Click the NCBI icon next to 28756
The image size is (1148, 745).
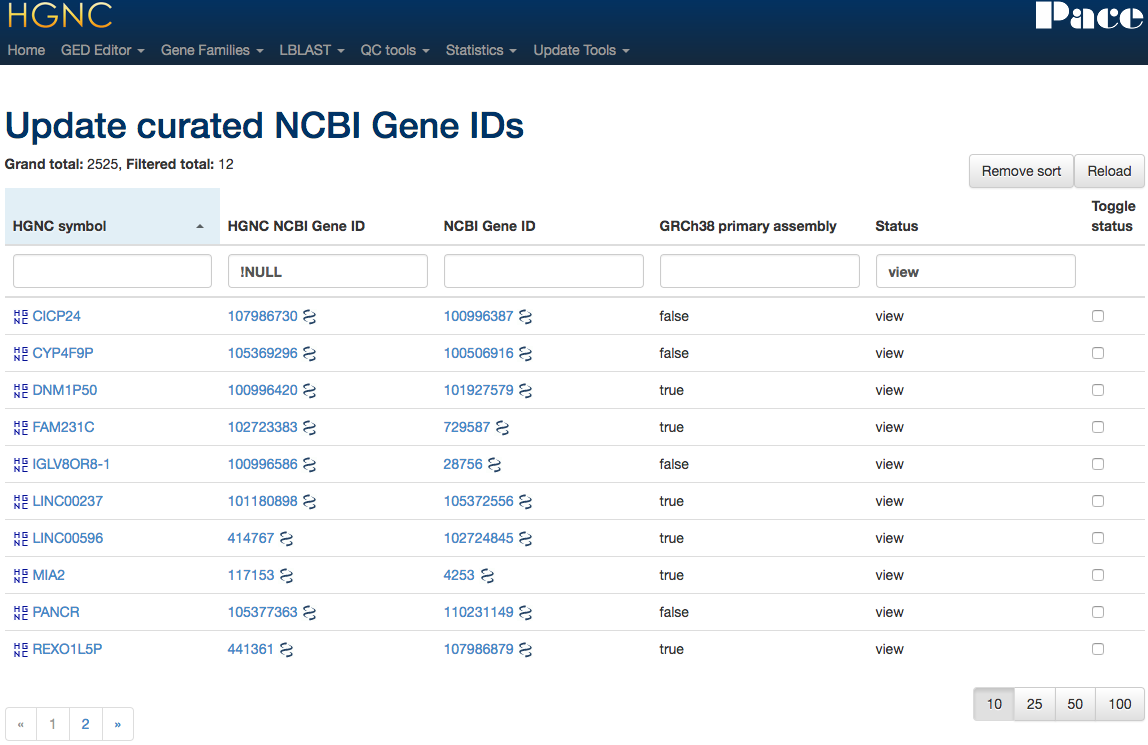click(x=495, y=465)
